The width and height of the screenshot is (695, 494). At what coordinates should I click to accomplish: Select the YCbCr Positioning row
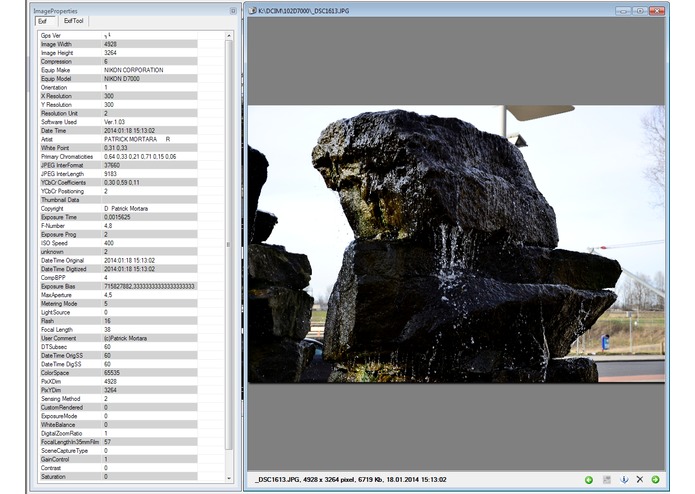(x=118, y=191)
